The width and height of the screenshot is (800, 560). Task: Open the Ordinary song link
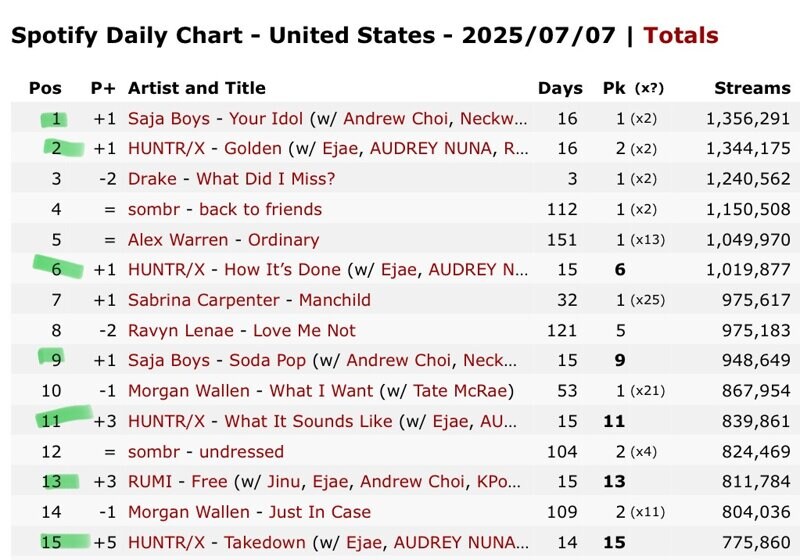(284, 239)
